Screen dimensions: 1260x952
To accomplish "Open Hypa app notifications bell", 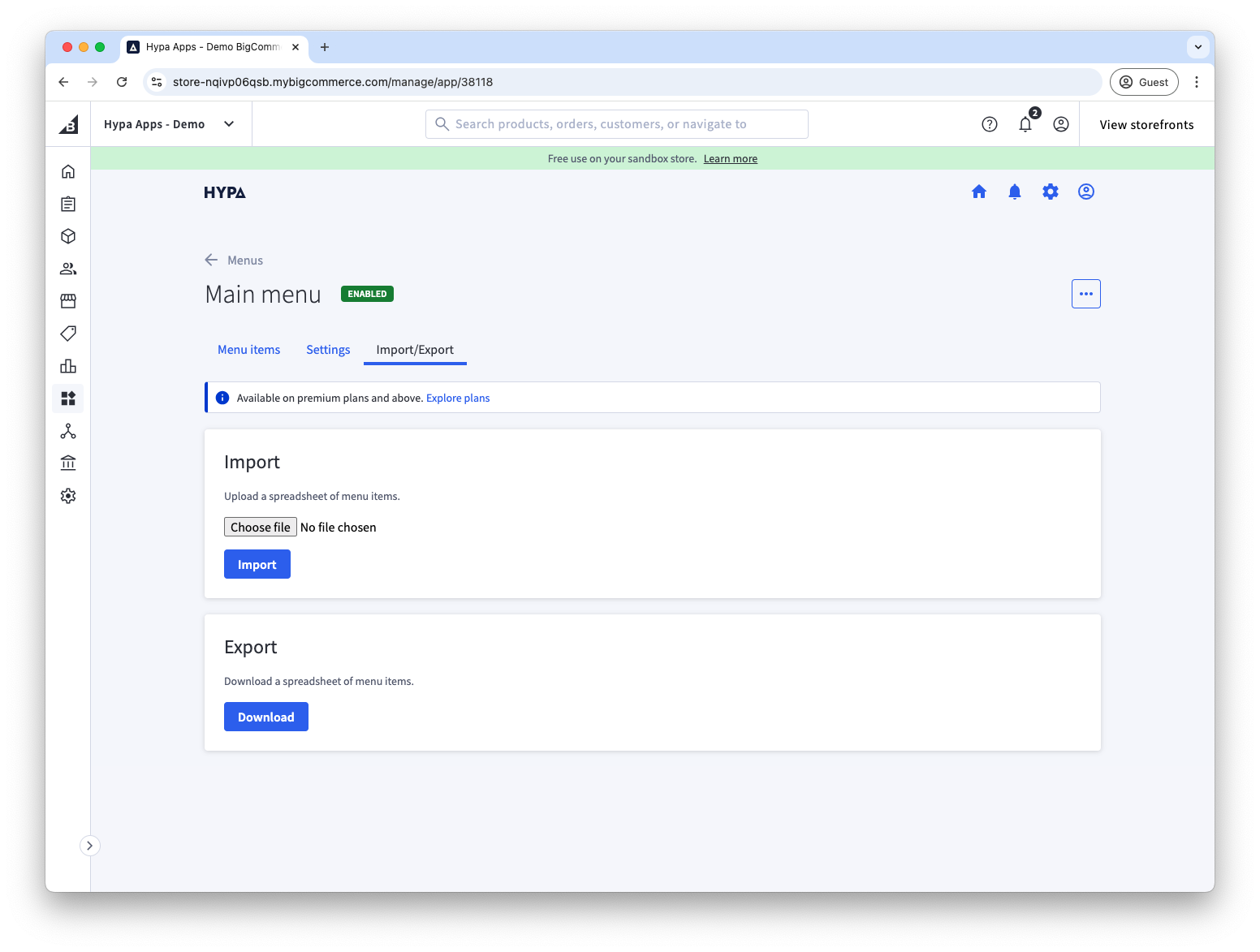I will pyautogui.click(x=1015, y=192).
